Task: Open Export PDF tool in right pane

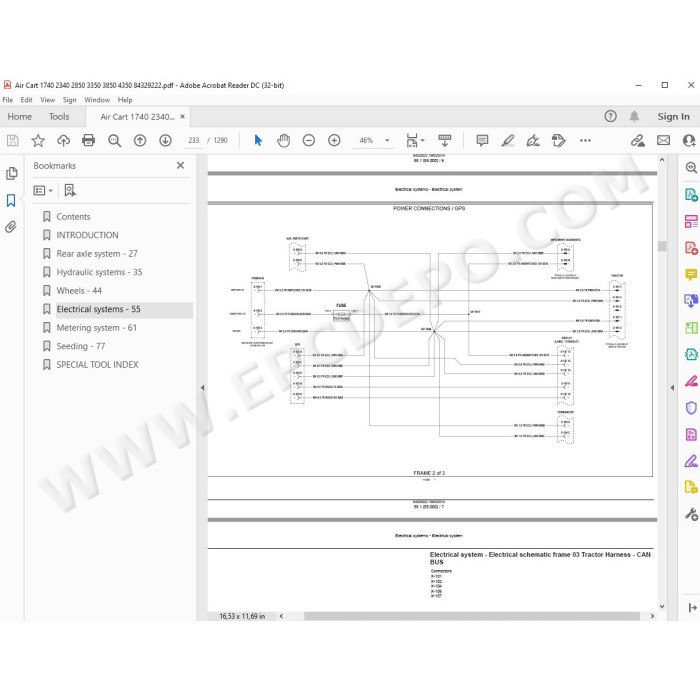Action: tap(691, 195)
